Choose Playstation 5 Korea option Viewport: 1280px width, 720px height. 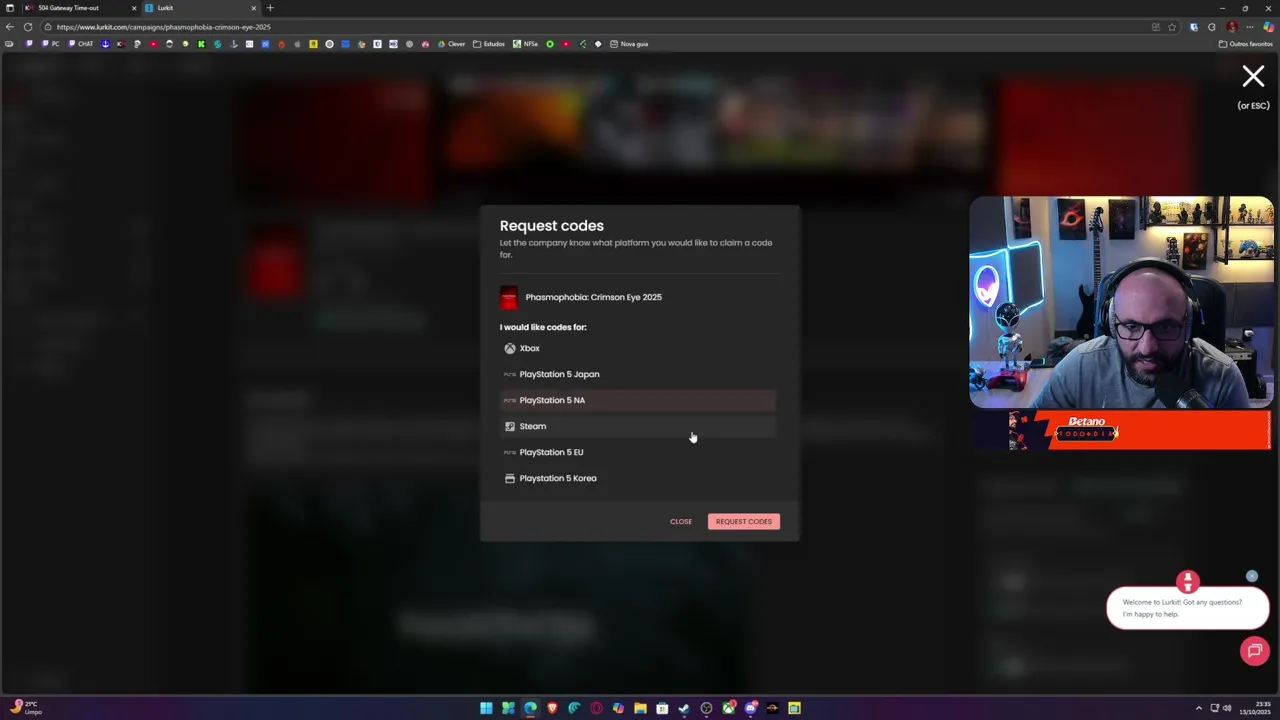638,478
